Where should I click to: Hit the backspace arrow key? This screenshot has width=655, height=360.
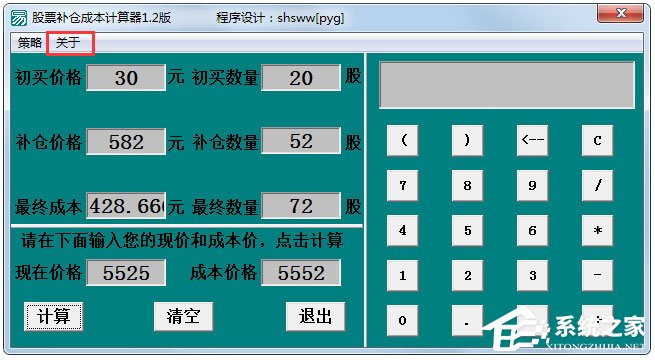[x=533, y=140]
